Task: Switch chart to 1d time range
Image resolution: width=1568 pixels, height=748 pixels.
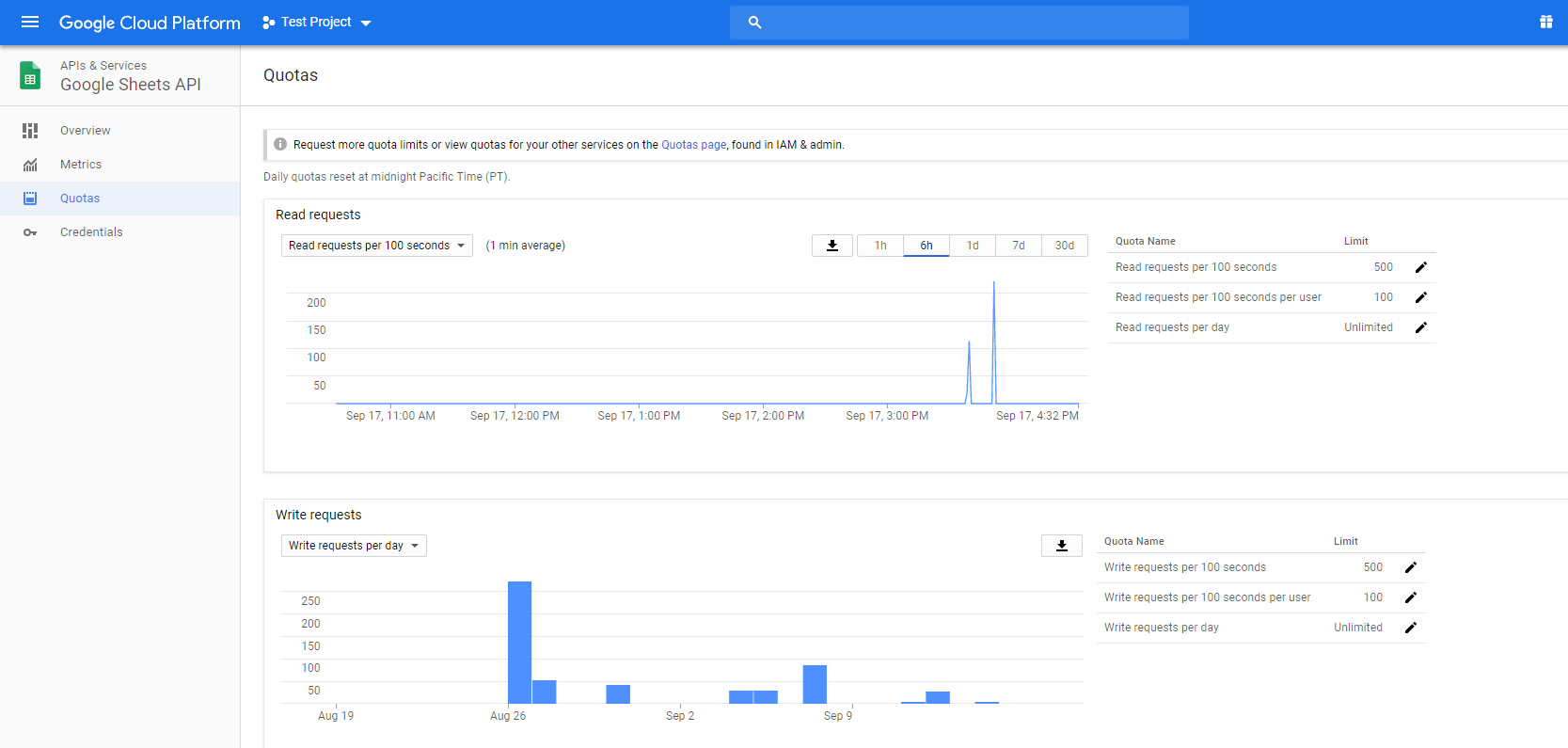Action: point(973,246)
